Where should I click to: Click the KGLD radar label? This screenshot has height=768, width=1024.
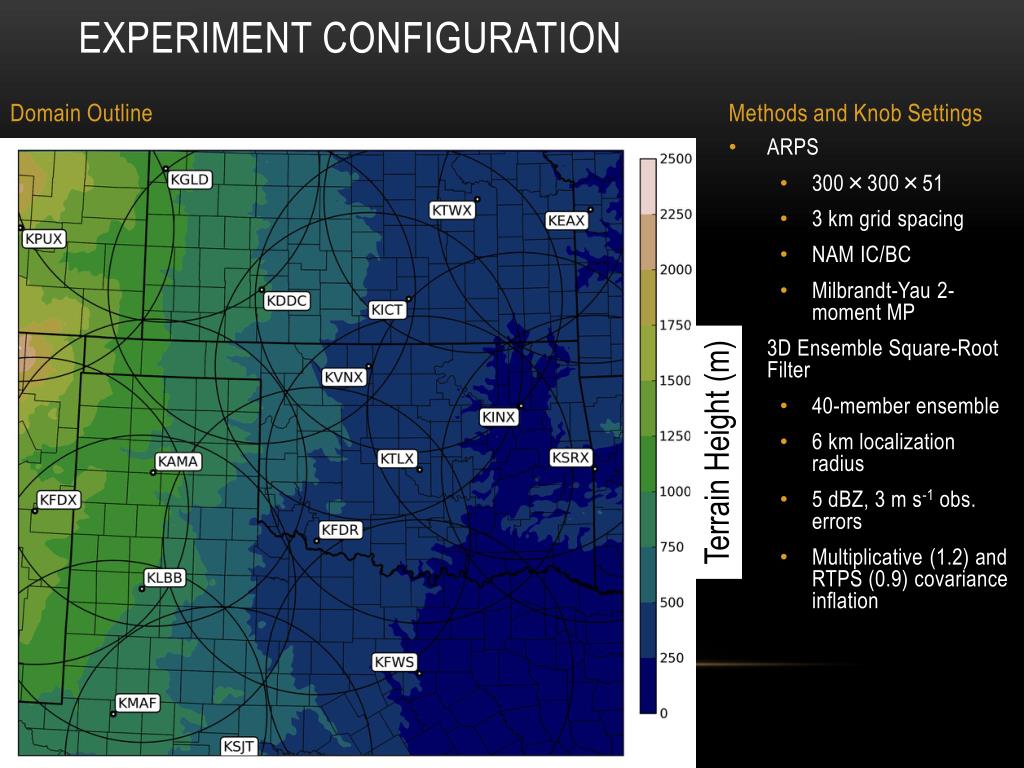point(189,180)
